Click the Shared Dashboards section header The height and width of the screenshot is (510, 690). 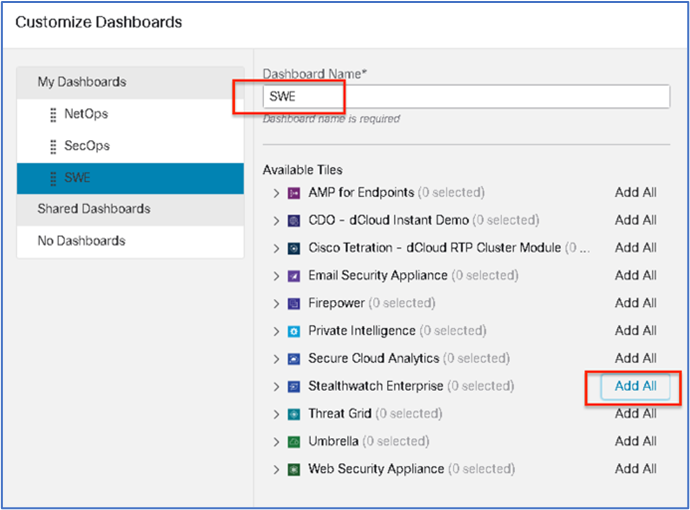tap(130, 209)
